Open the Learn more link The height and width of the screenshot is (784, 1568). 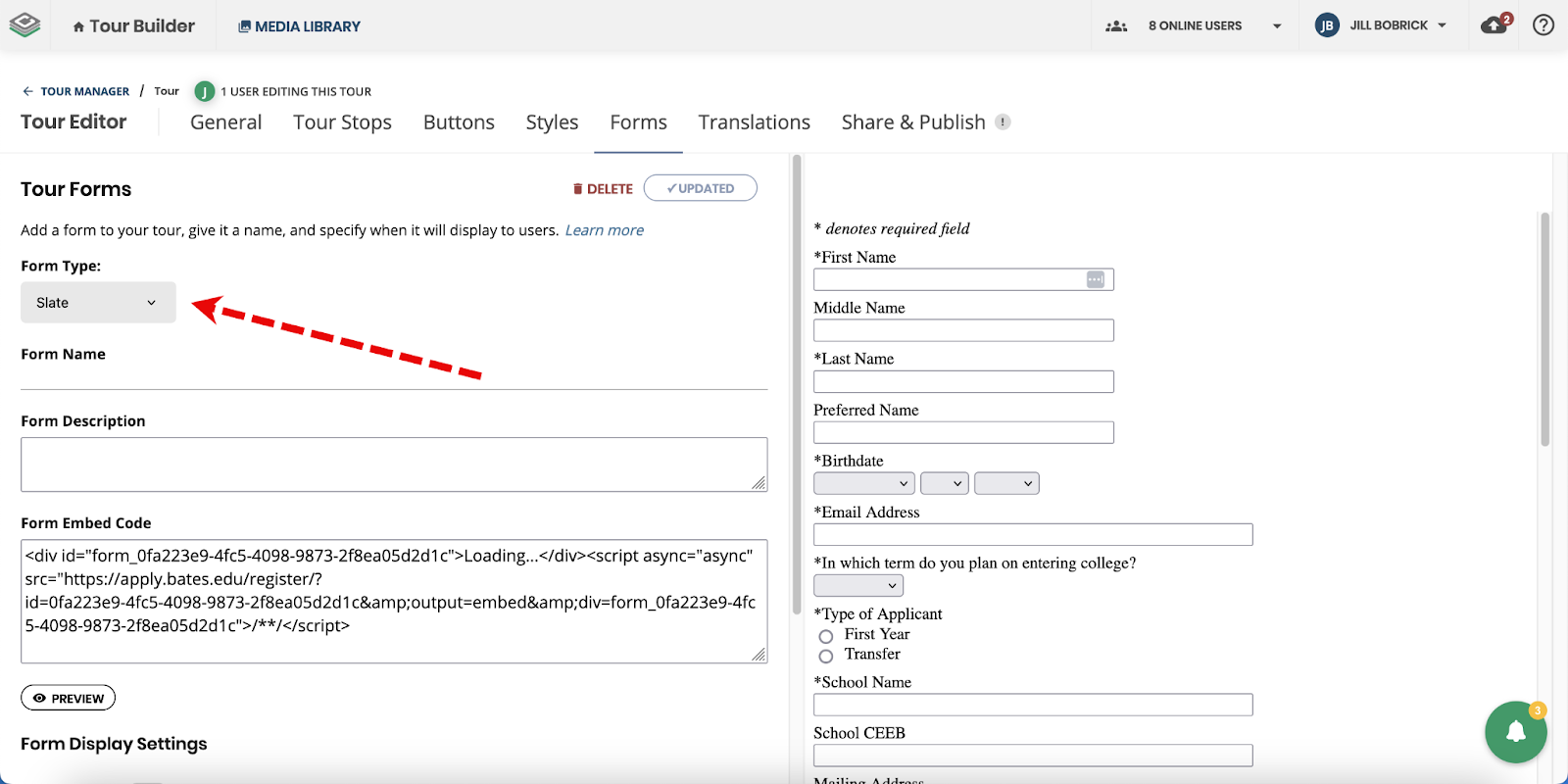point(604,230)
